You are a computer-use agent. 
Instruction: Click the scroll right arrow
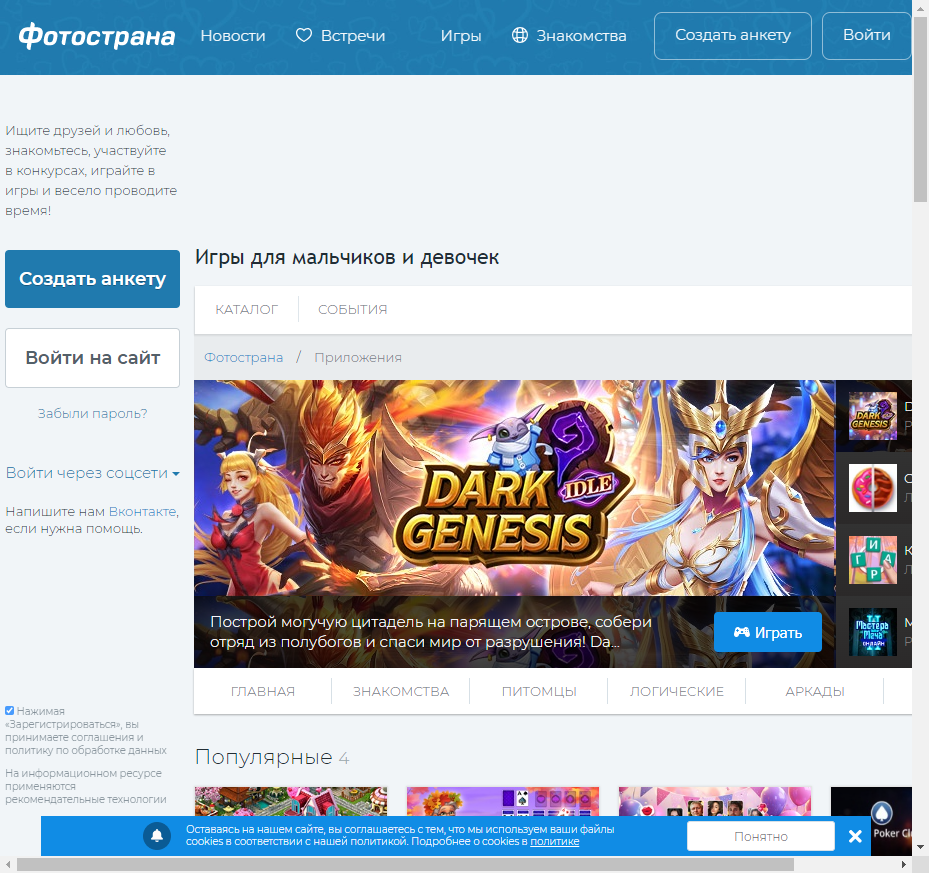coord(904,865)
